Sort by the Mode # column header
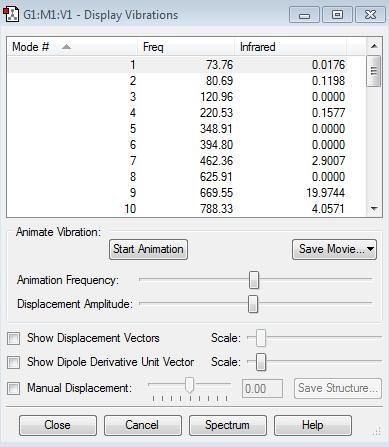Image resolution: width=389 pixels, height=447 pixels. [x=72, y=47]
